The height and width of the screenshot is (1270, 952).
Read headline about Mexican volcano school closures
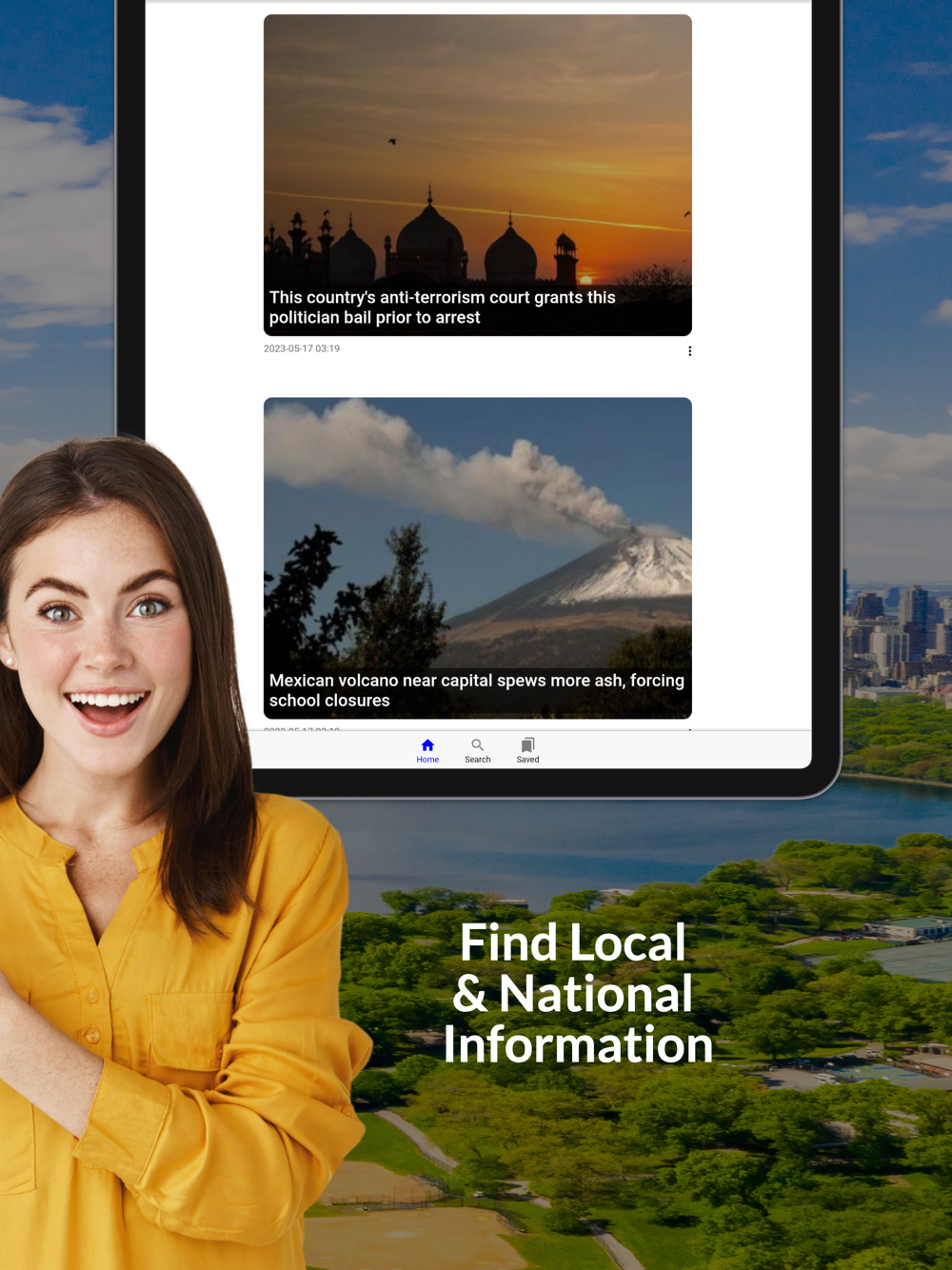point(477,690)
